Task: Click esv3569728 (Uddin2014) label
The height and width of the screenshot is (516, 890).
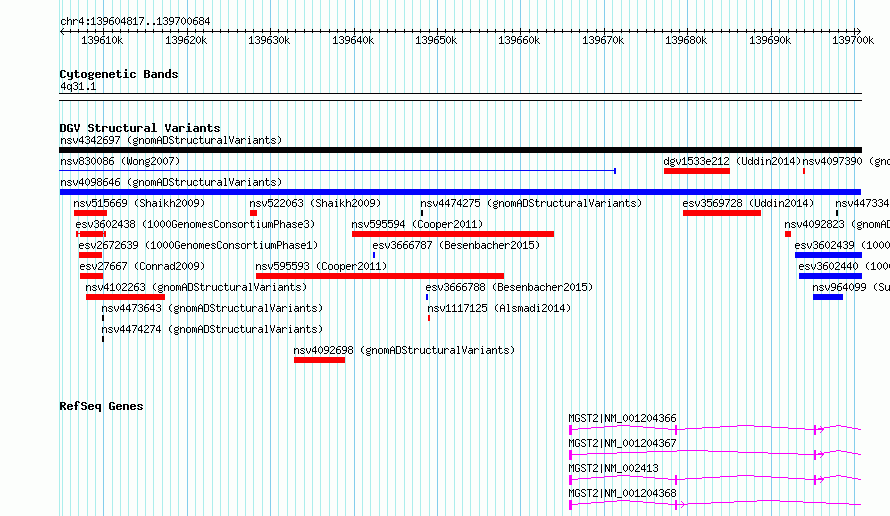Action: click(x=748, y=203)
